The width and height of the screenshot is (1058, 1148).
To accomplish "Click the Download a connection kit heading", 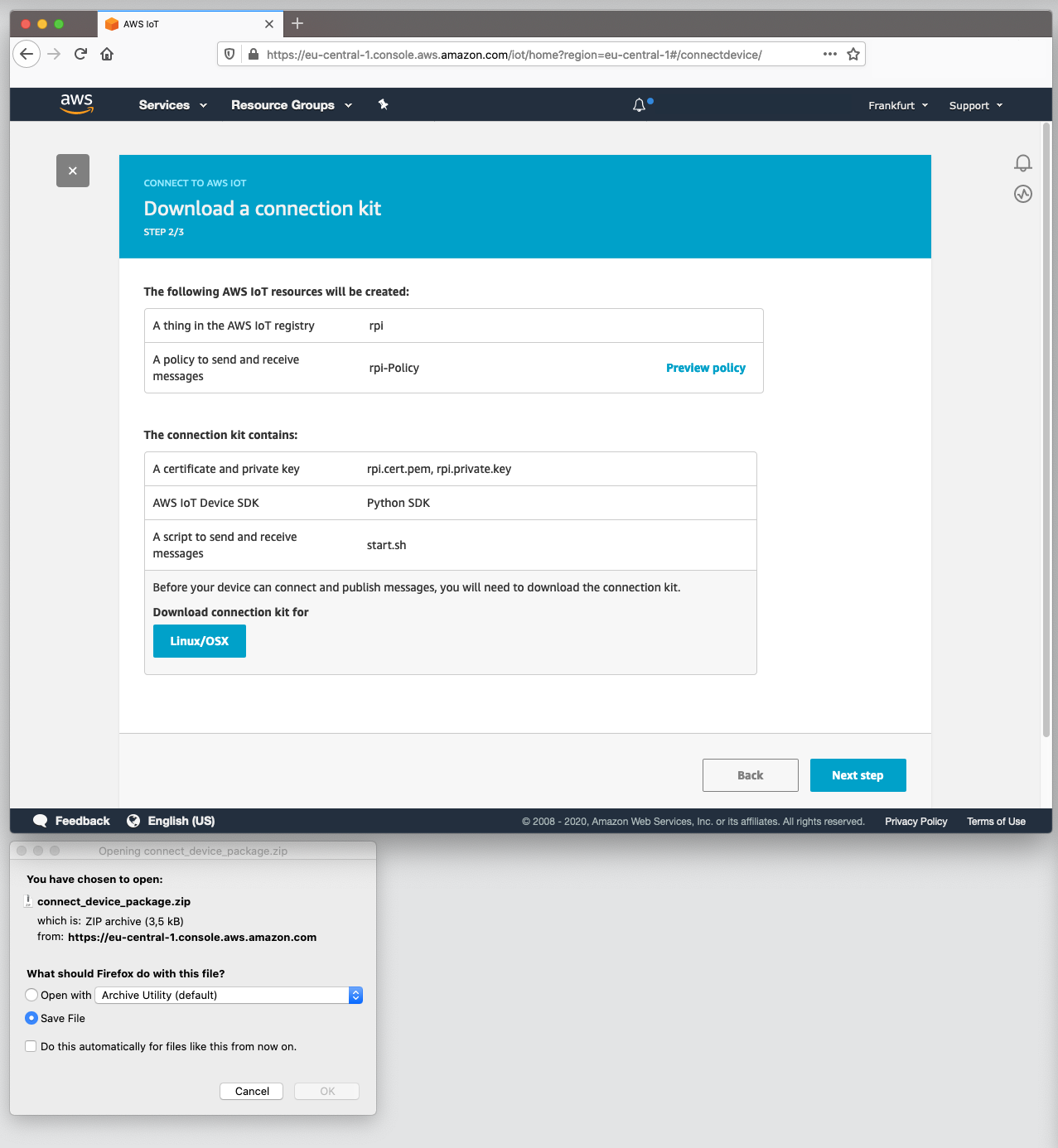I will tap(263, 208).
